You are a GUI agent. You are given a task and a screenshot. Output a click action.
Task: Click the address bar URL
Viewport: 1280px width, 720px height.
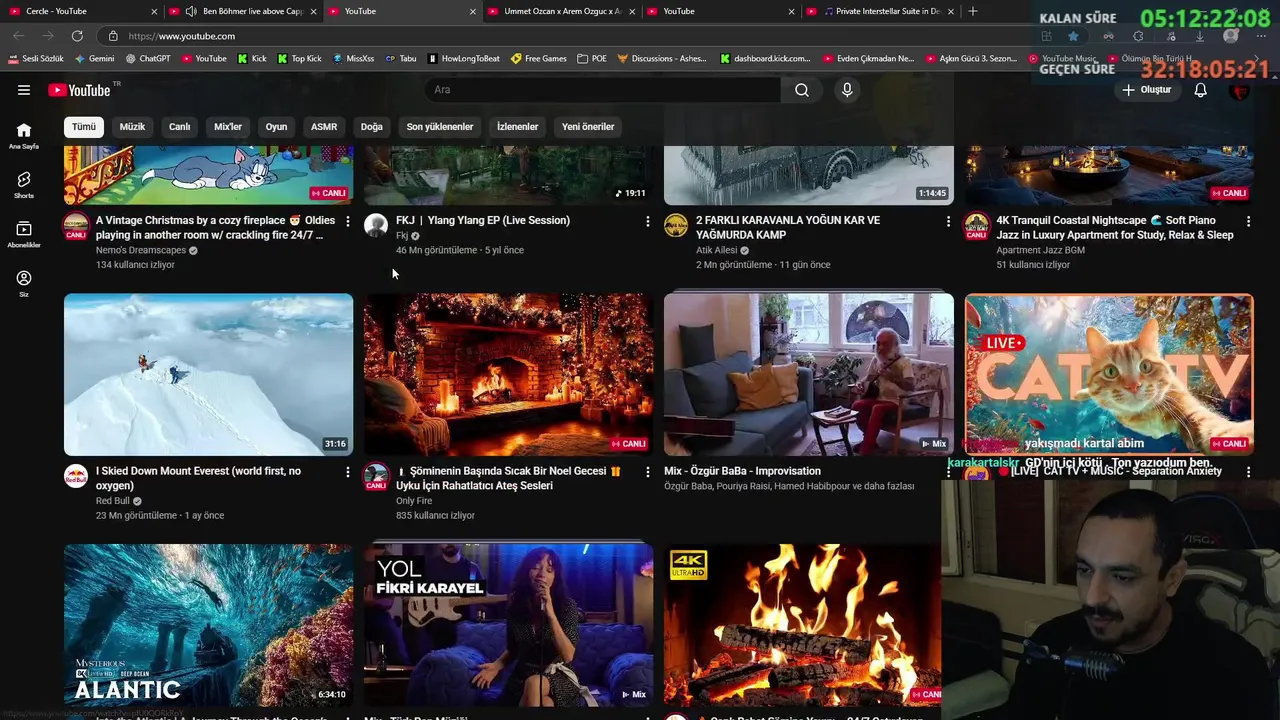[x=182, y=36]
